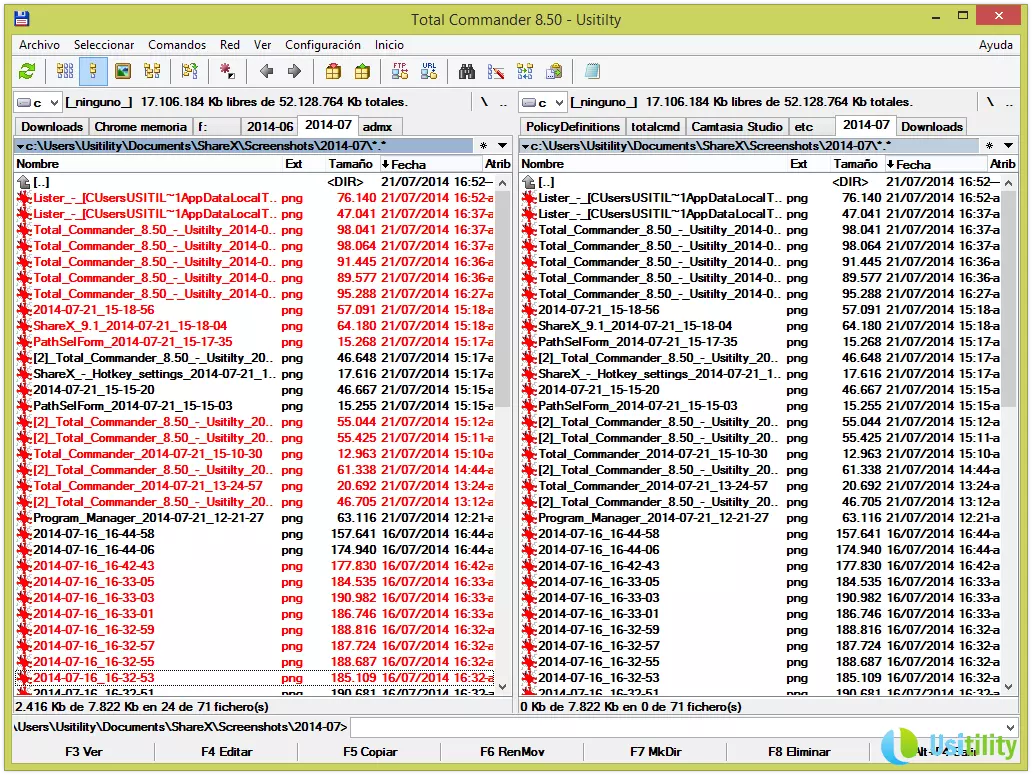The height and width of the screenshot is (775, 1033).
Task: Open the URL new FTP connection icon
Action: (x=429, y=71)
